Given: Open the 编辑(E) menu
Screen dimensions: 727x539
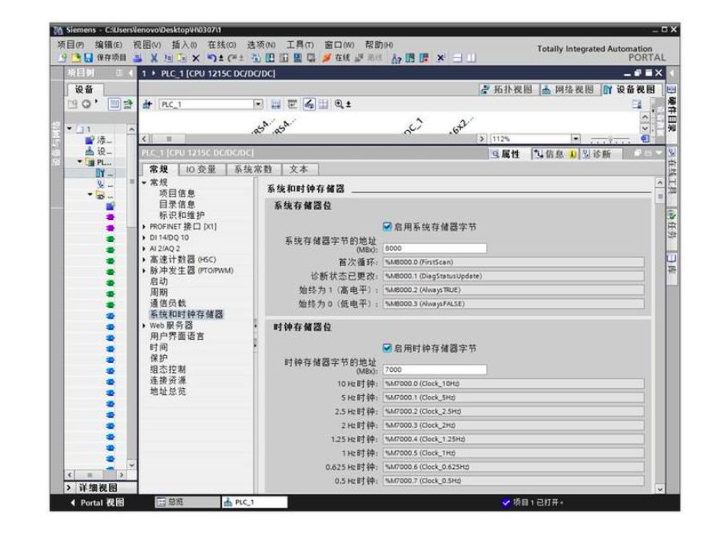Looking at the screenshot, I should (x=108, y=44).
